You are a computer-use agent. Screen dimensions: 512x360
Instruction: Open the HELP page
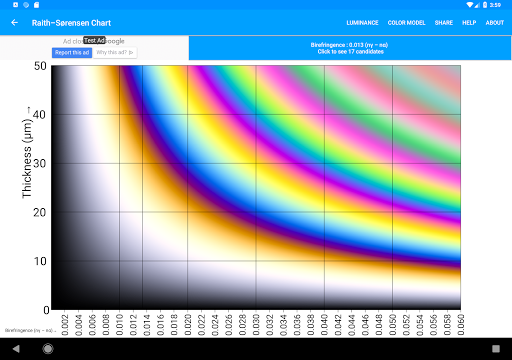click(469, 23)
